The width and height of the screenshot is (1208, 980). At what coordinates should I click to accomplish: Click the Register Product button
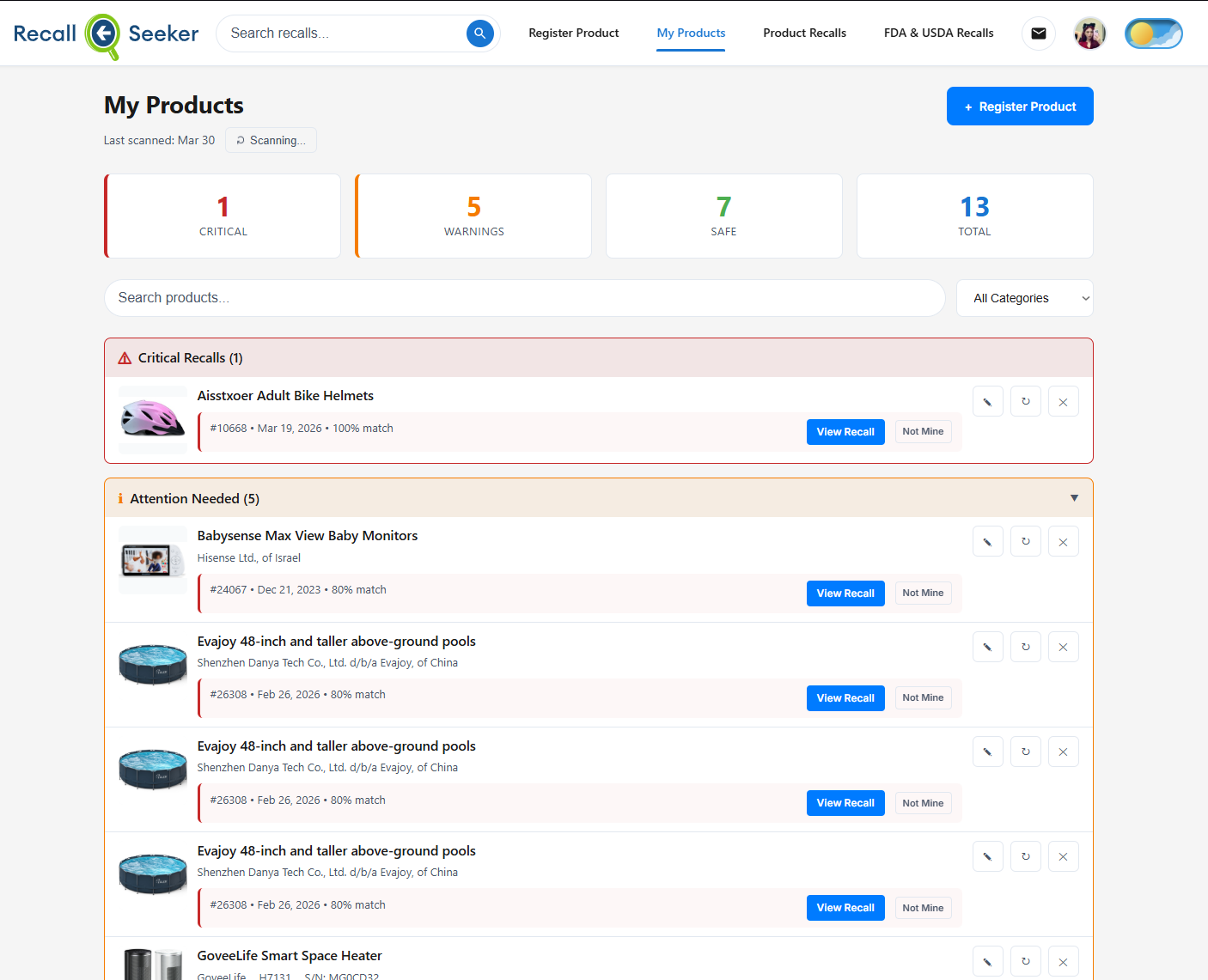click(x=1020, y=106)
